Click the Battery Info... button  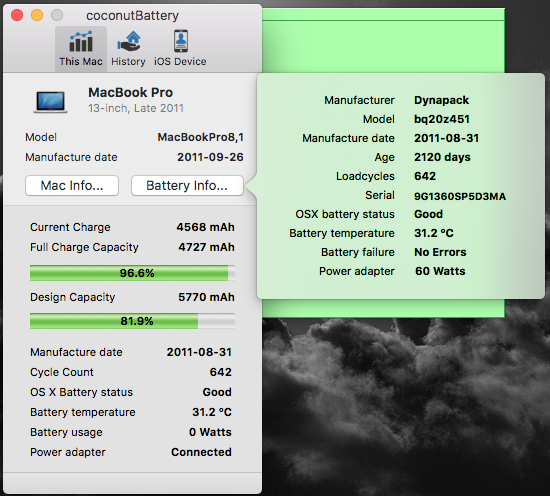(x=187, y=186)
